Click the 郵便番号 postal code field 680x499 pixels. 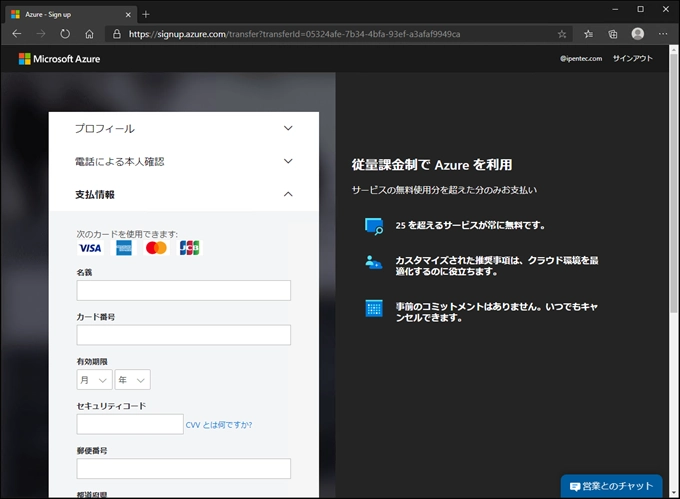click(183, 469)
